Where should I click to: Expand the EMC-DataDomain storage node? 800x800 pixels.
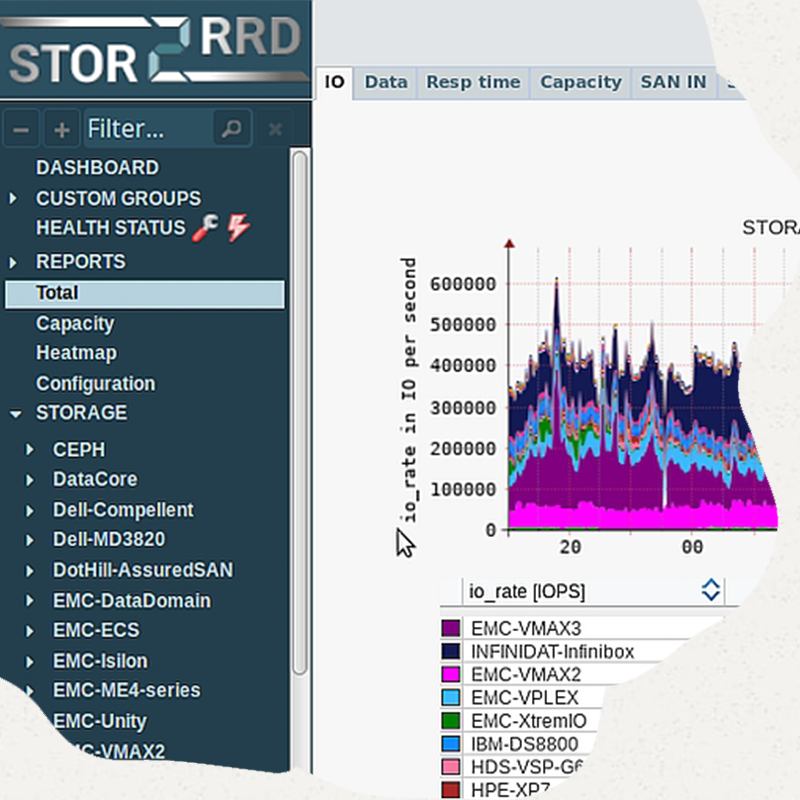[x=30, y=601]
